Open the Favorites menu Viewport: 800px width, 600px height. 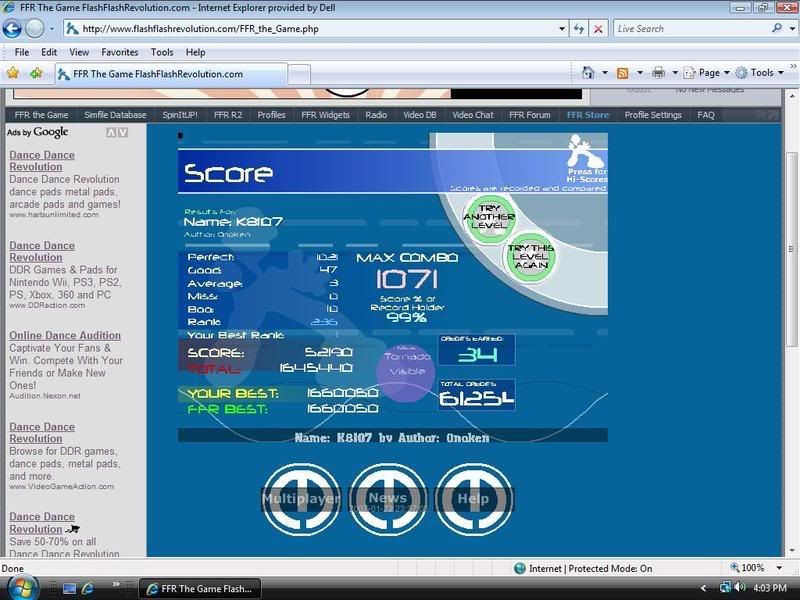click(x=119, y=52)
